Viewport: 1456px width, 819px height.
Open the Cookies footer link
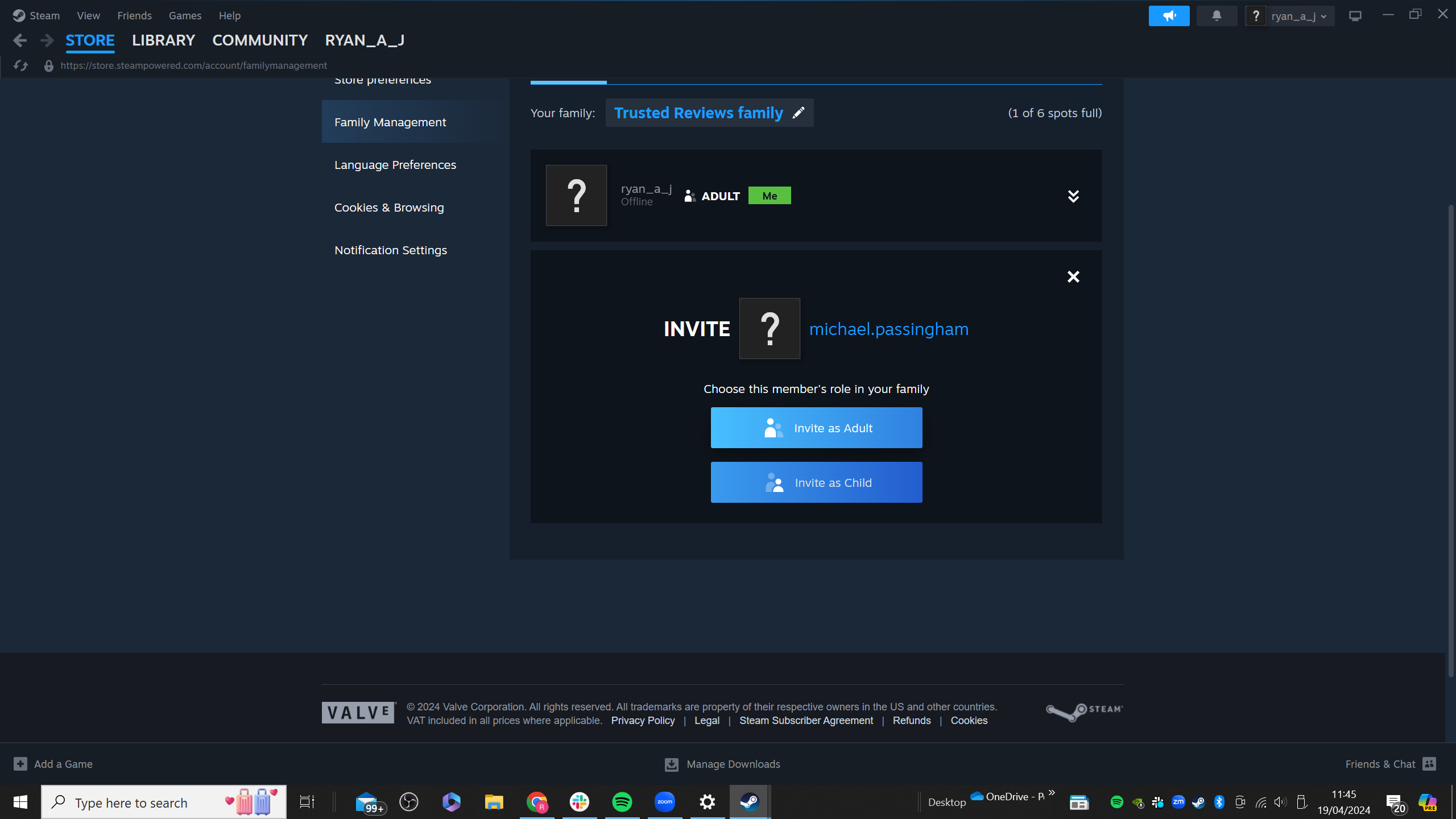pos(969,721)
